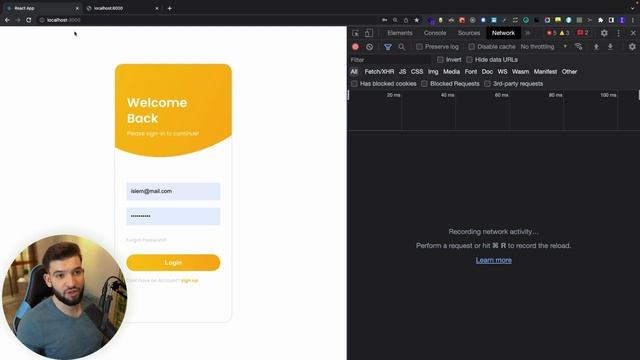The height and width of the screenshot is (360, 640).
Task: Filter requests by Fetch/XHR
Action: pyautogui.click(x=379, y=72)
